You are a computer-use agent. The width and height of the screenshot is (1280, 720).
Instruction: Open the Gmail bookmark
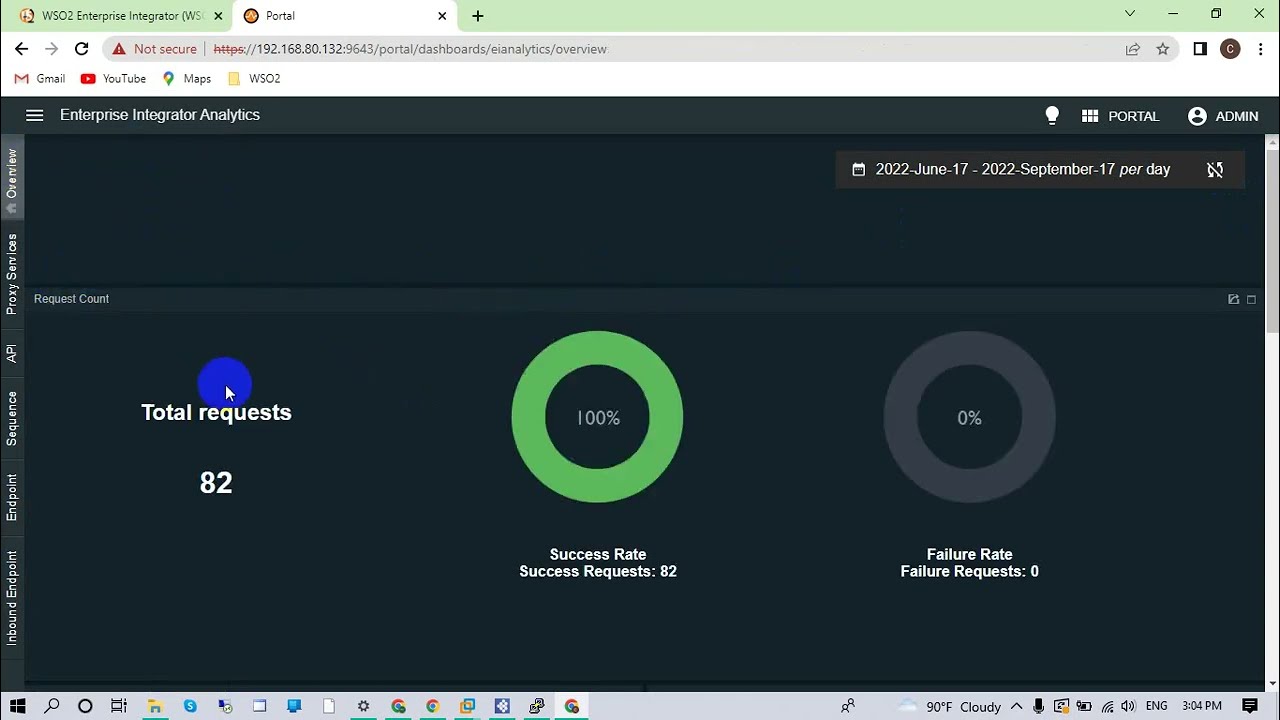(x=40, y=79)
